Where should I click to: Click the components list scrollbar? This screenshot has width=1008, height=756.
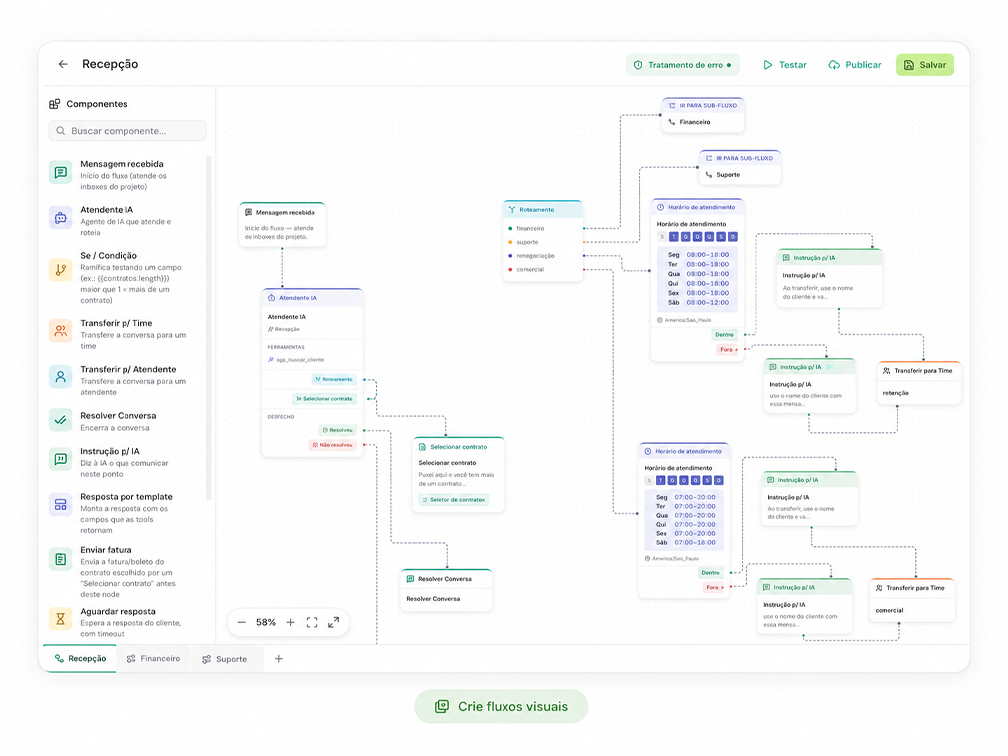tap(208, 328)
